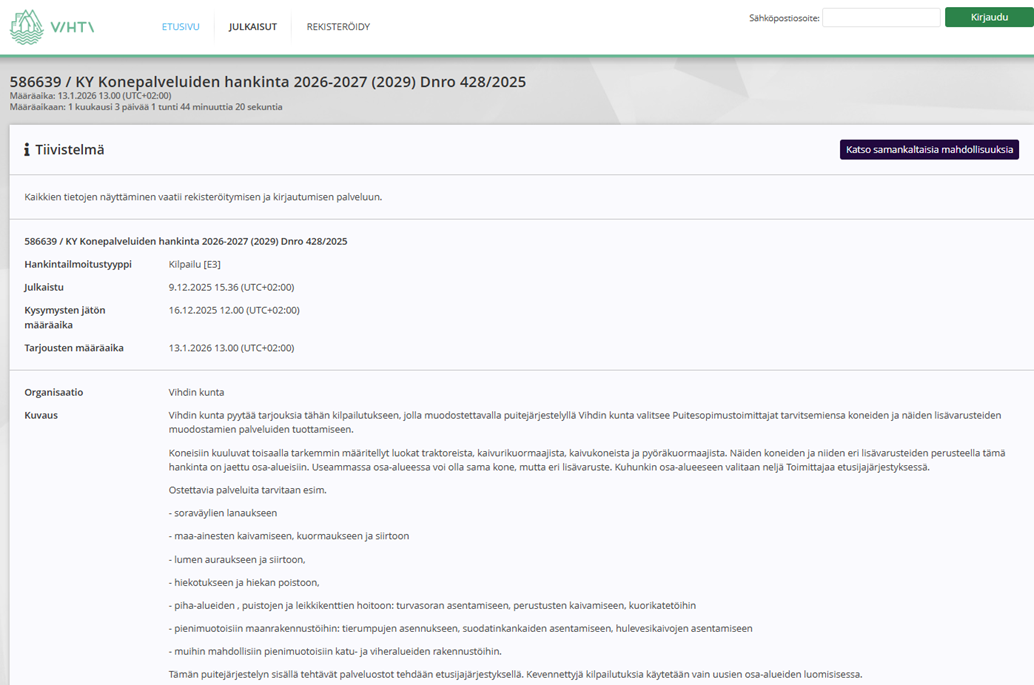Click the notice about registration and login
The image size is (1034, 685).
pyautogui.click(x=203, y=197)
